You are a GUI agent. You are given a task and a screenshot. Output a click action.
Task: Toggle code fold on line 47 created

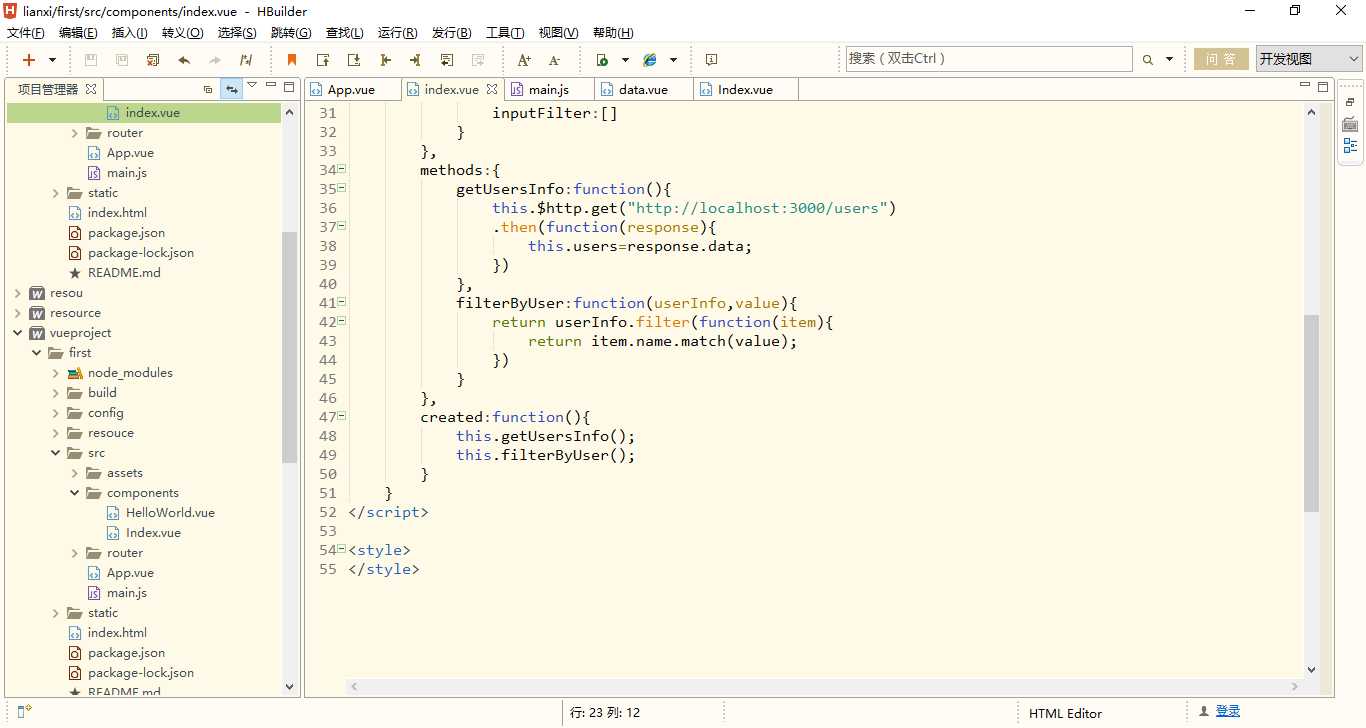(x=342, y=416)
